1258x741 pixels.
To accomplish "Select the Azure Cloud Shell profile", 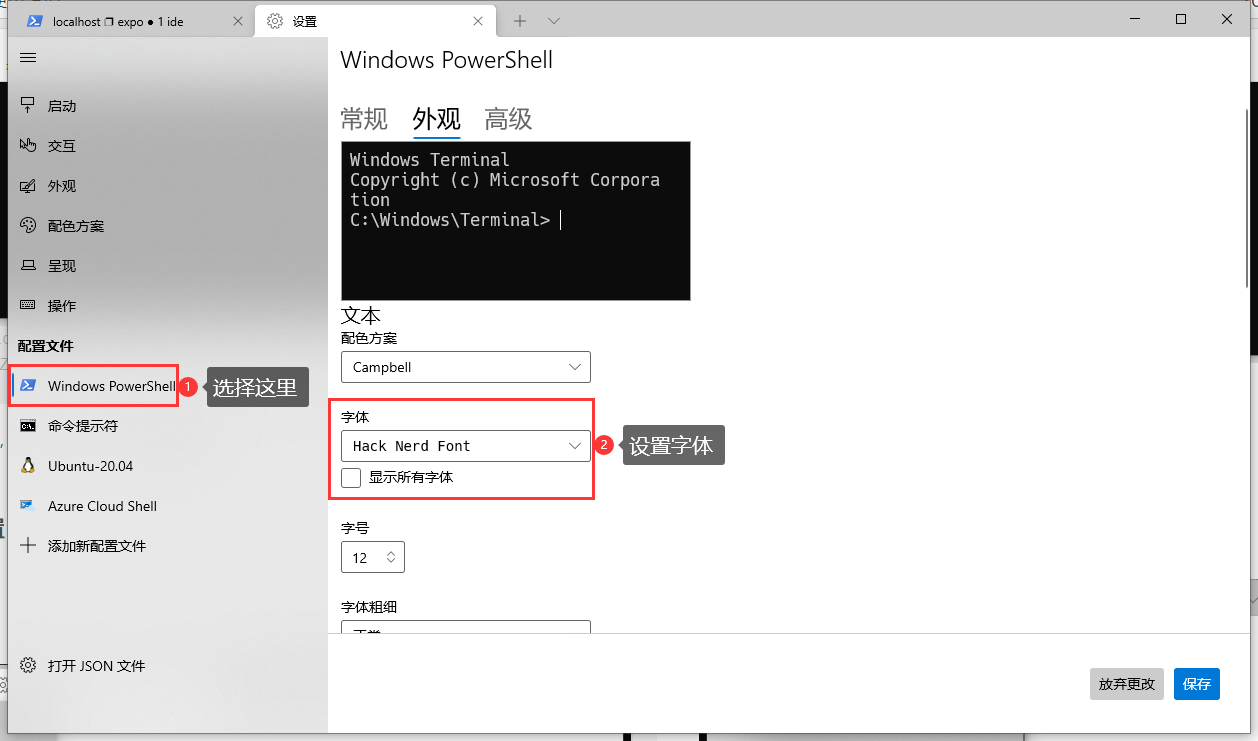I will click(168, 506).
